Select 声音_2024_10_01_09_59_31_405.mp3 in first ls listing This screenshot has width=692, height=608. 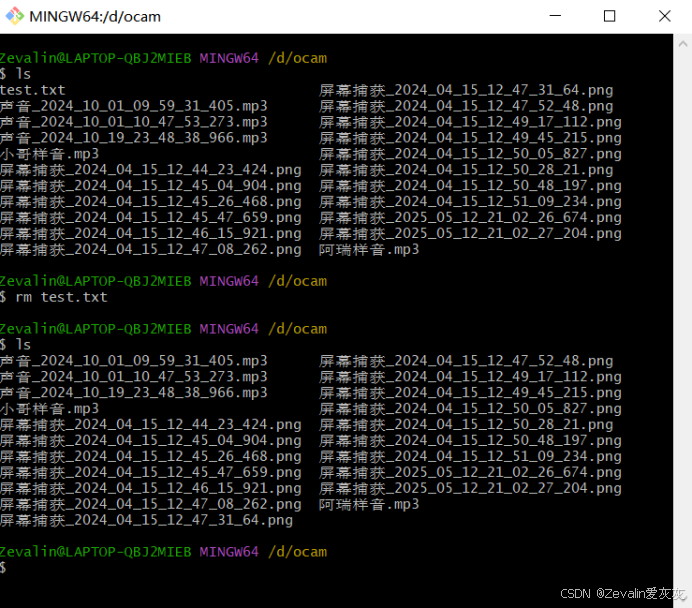[x=134, y=106]
